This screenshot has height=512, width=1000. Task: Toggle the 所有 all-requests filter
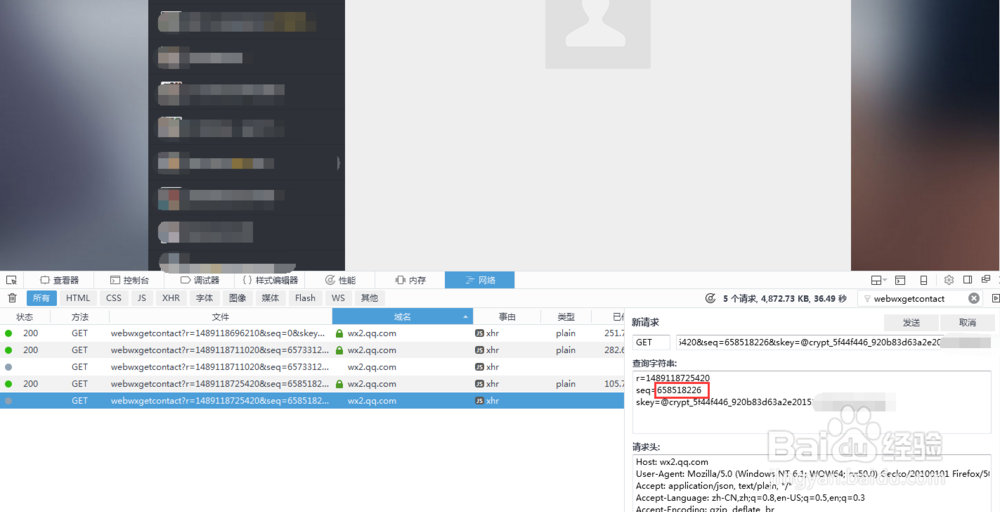click(41, 298)
